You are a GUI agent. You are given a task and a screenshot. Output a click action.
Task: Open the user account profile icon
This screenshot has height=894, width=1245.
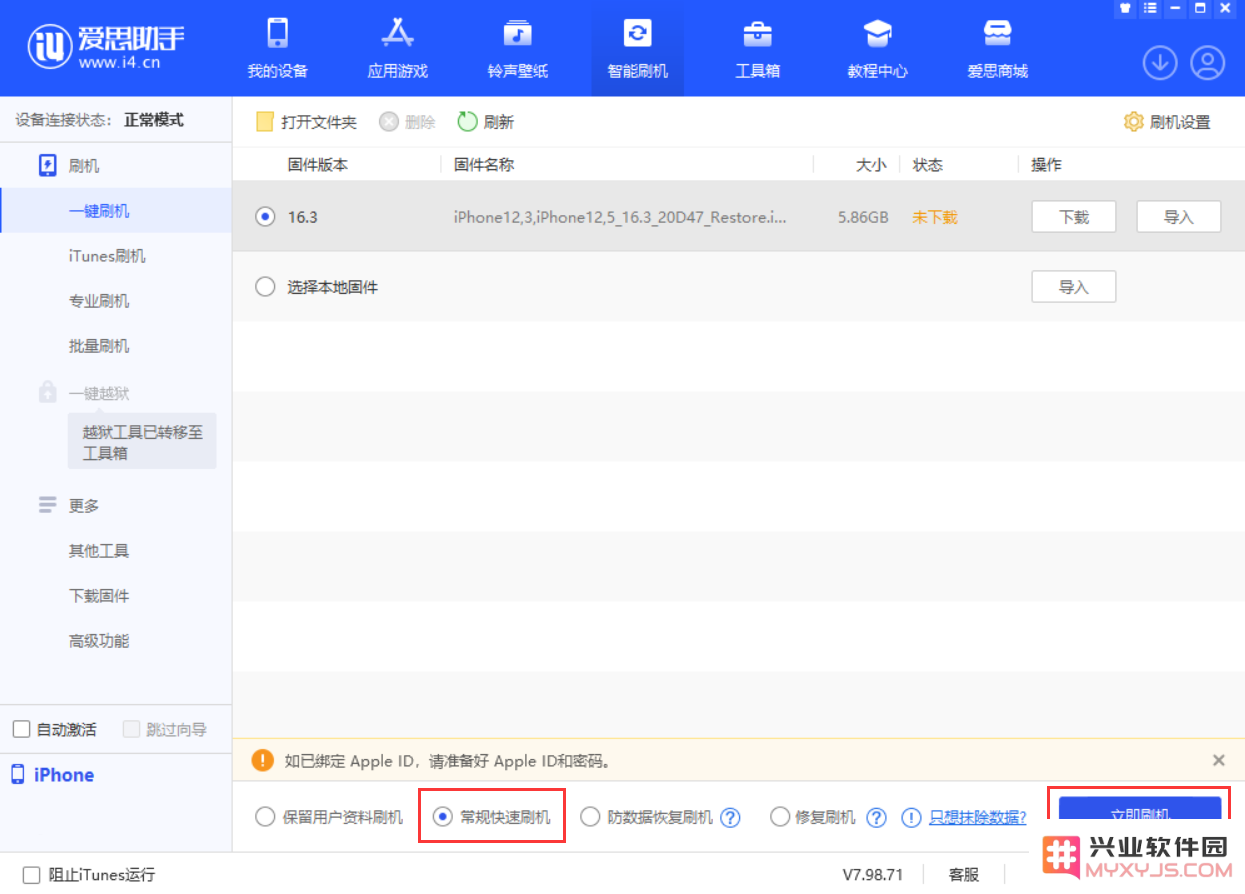1208,63
